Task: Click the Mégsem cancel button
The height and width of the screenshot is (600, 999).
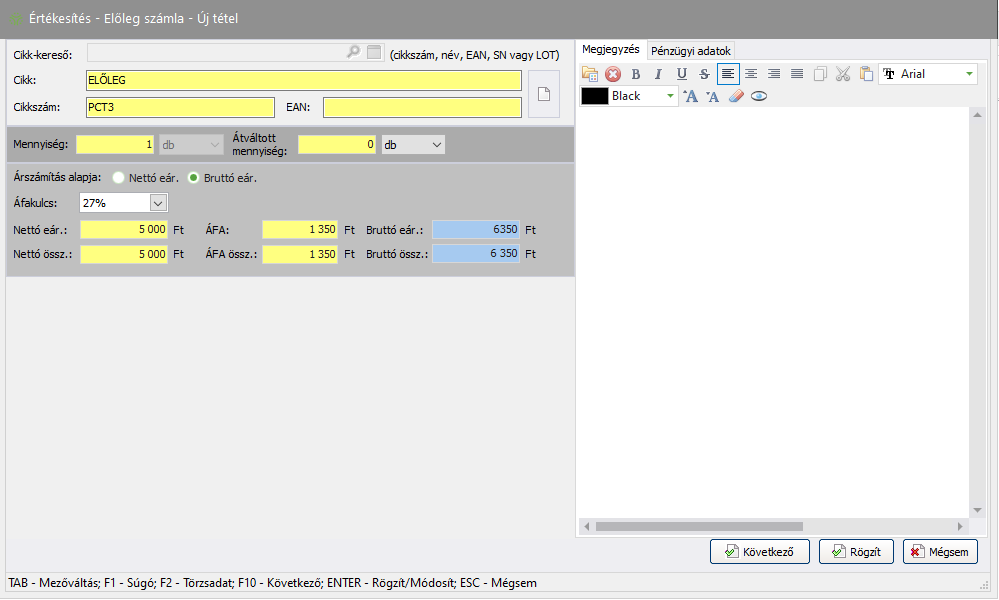Action: click(940, 552)
